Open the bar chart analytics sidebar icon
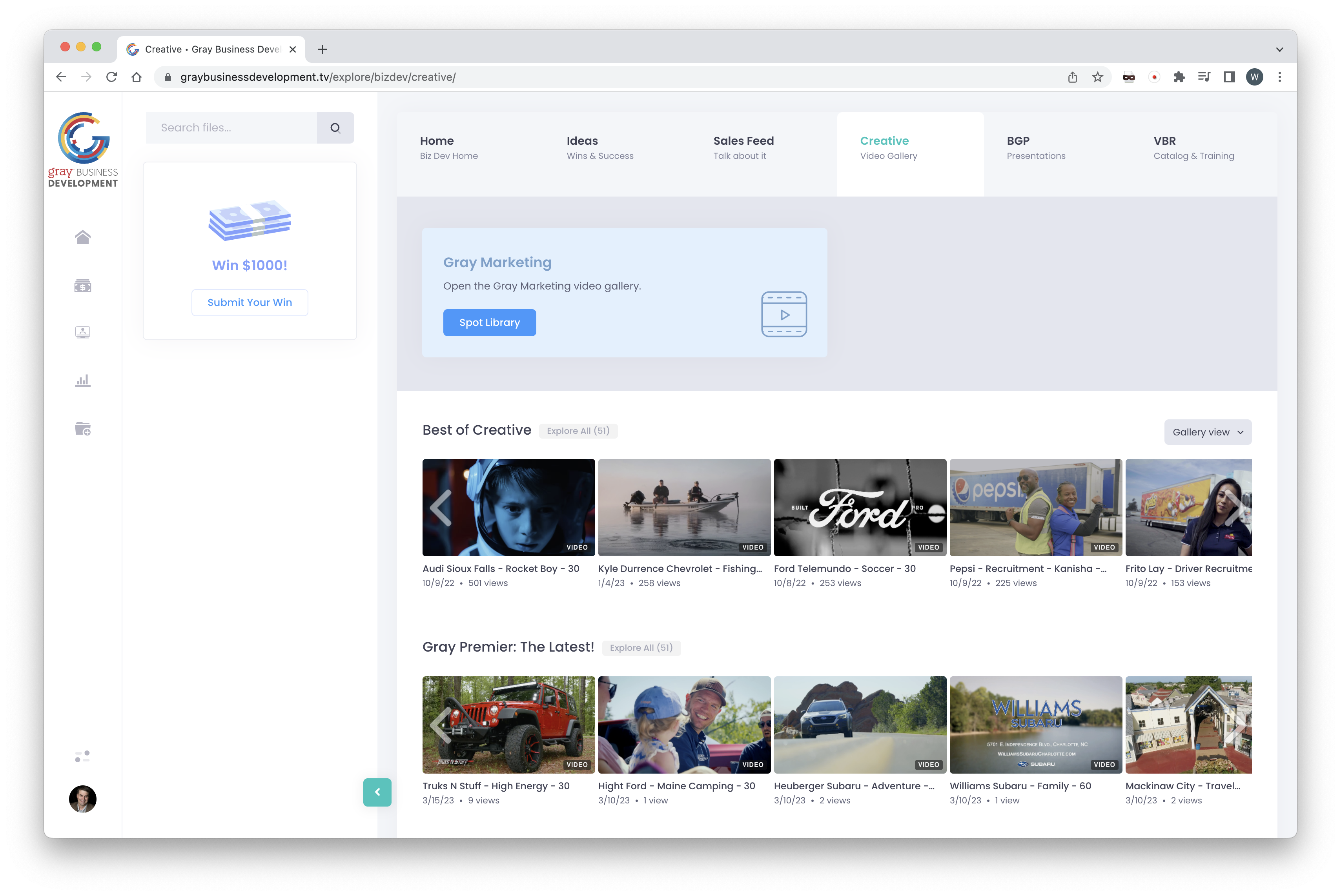This screenshot has width=1341, height=896. click(83, 381)
